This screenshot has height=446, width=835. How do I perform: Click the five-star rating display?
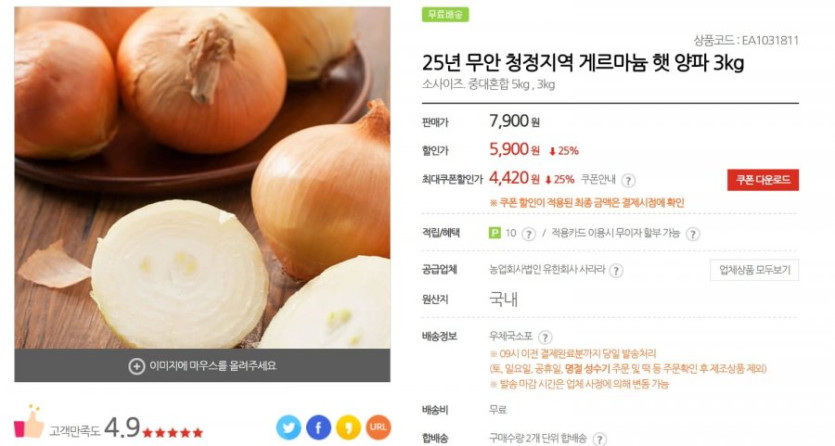pyautogui.click(x=173, y=433)
